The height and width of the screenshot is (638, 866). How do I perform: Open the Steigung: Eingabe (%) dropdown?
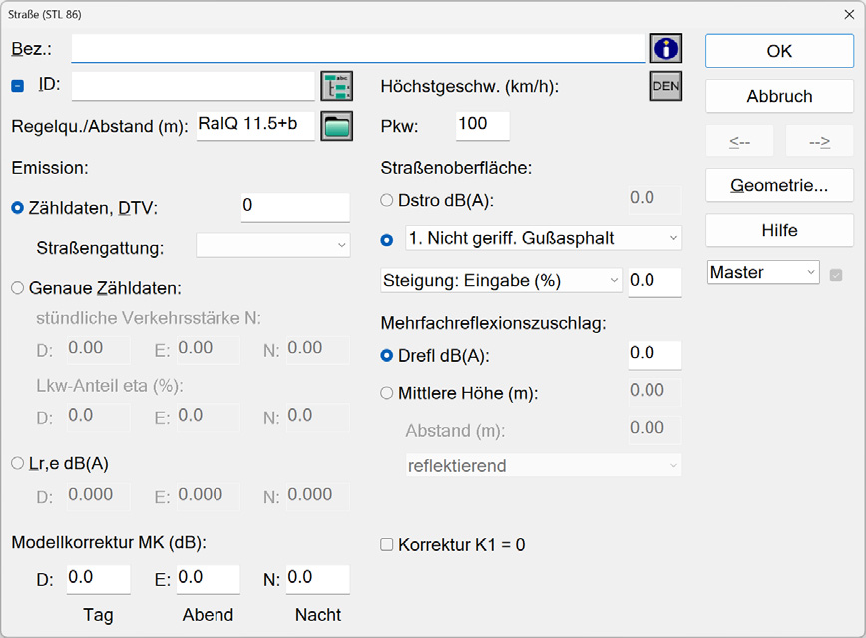[x=501, y=281]
